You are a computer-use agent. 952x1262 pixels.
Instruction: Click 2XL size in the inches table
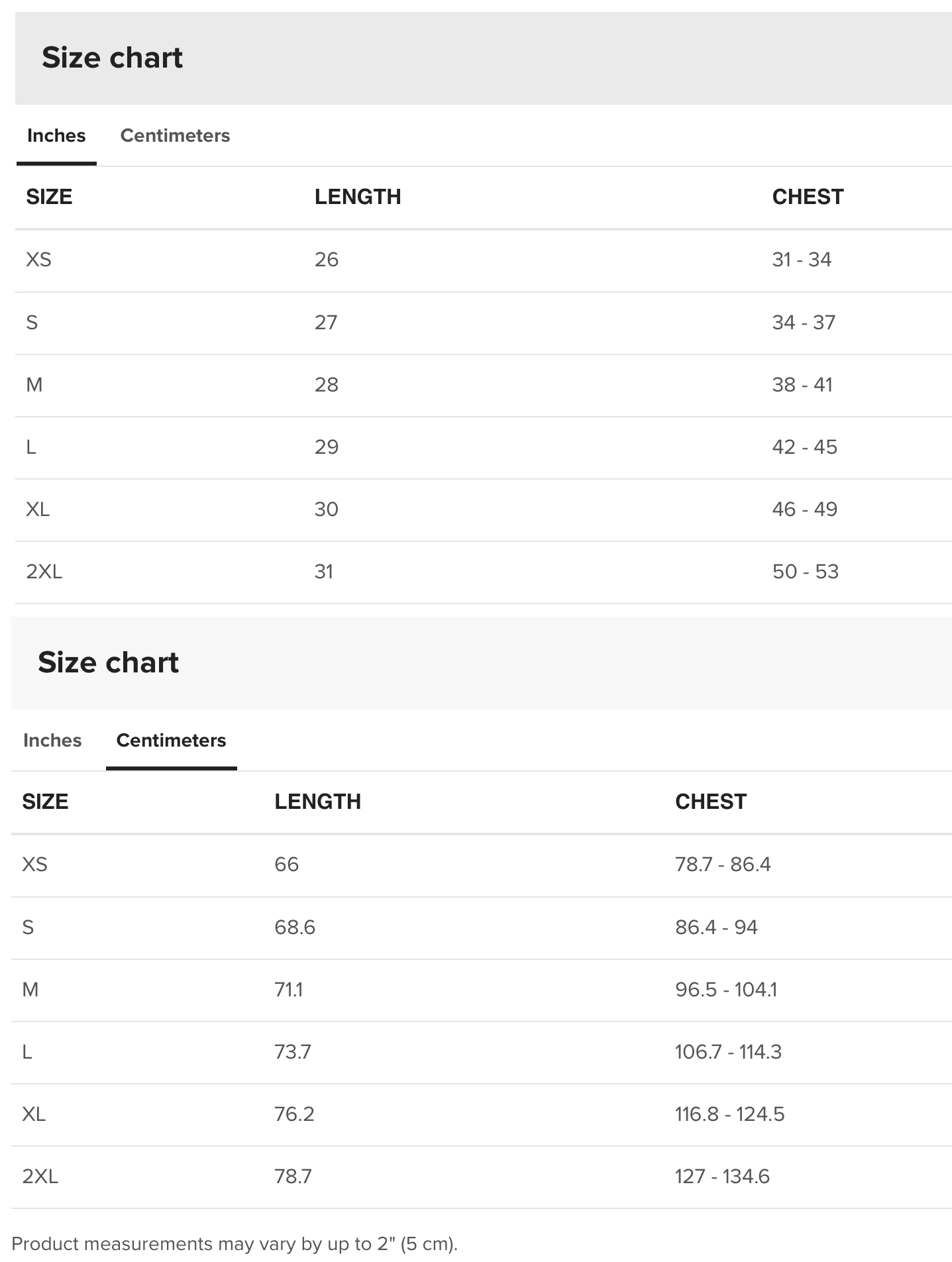click(44, 572)
